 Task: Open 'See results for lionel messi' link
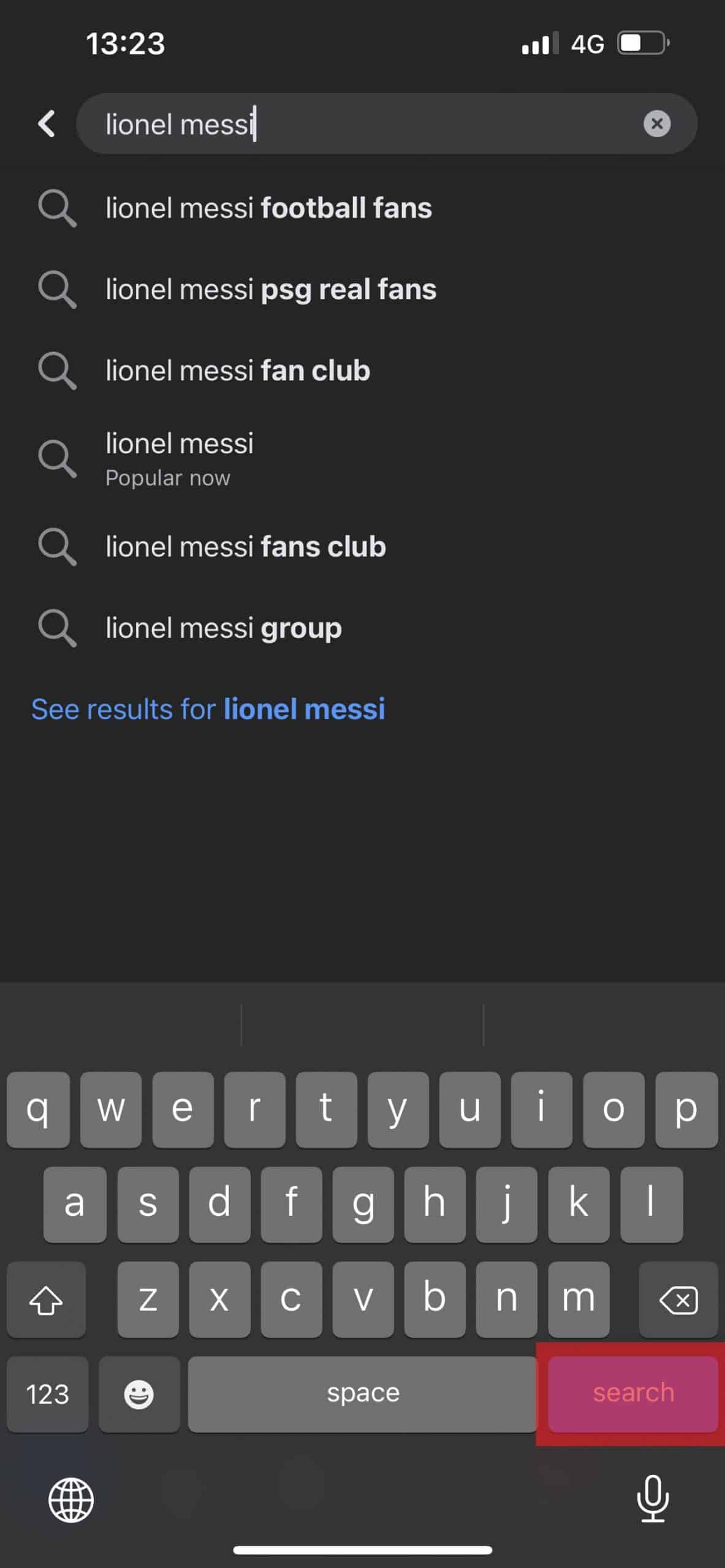(x=208, y=709)
